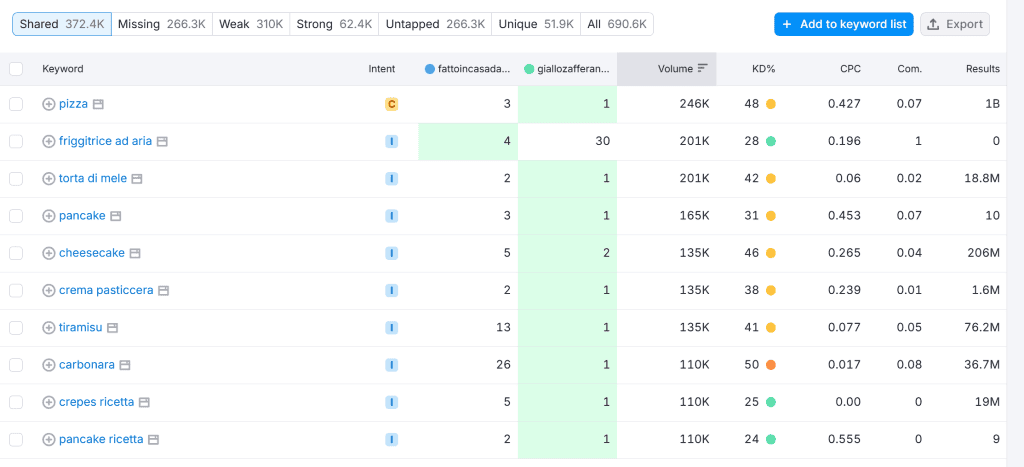Open SERP view icon for tiramisu
1024x467 pixels.
click(112, 327)
